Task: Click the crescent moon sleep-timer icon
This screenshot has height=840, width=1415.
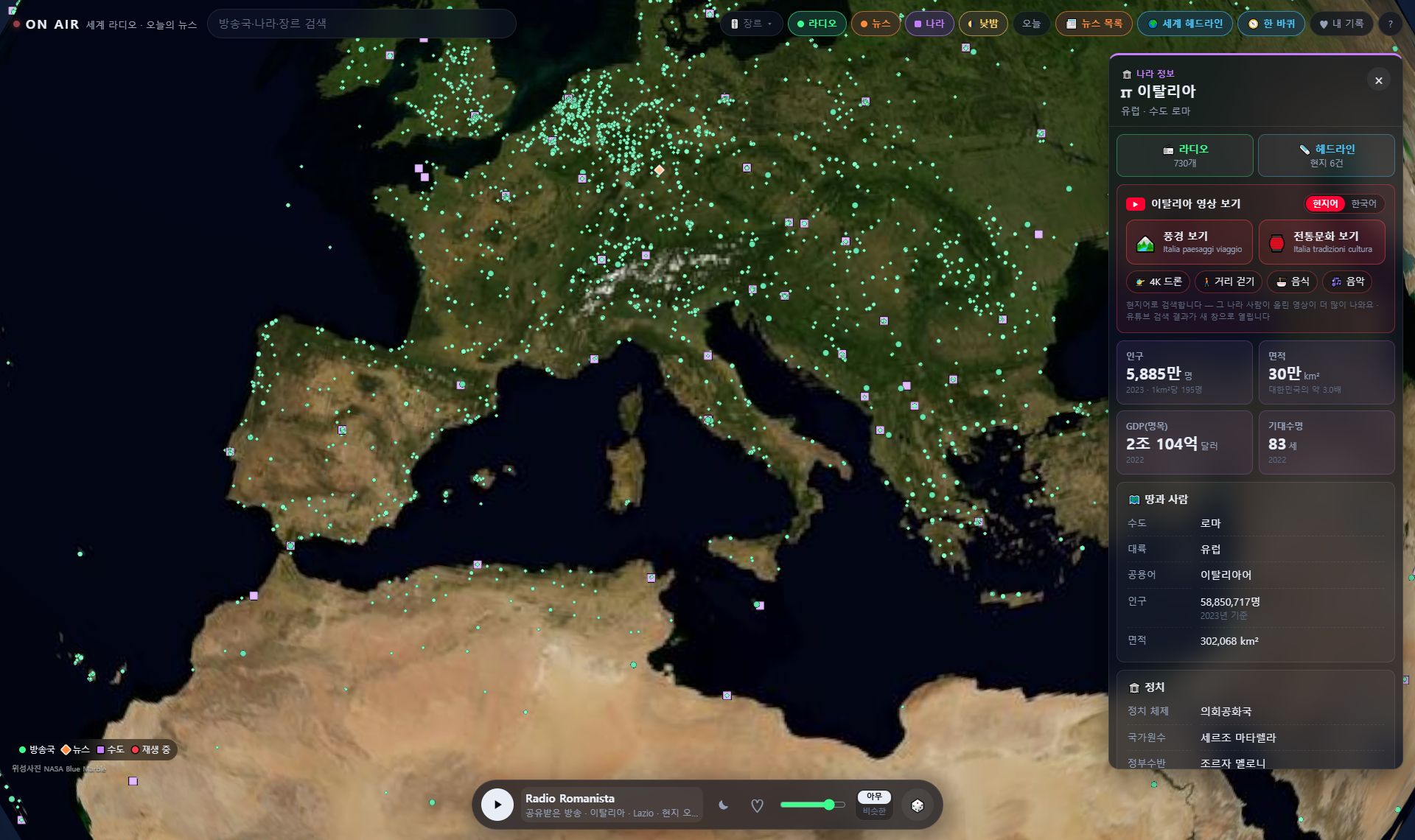Action: tap(723, 805)
